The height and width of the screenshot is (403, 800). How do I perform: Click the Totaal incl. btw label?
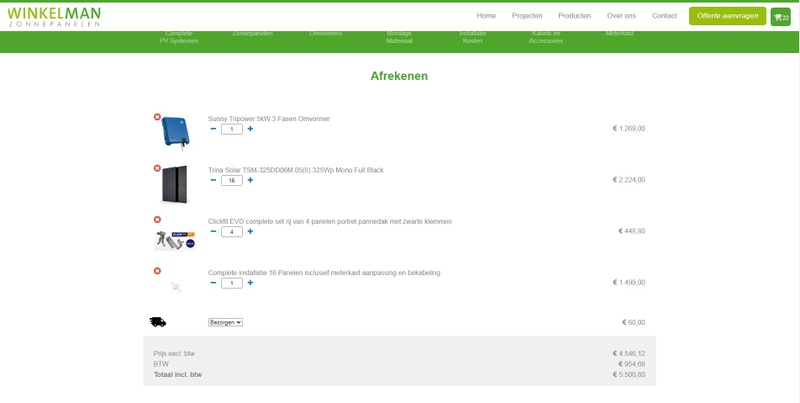pos(178,375)
